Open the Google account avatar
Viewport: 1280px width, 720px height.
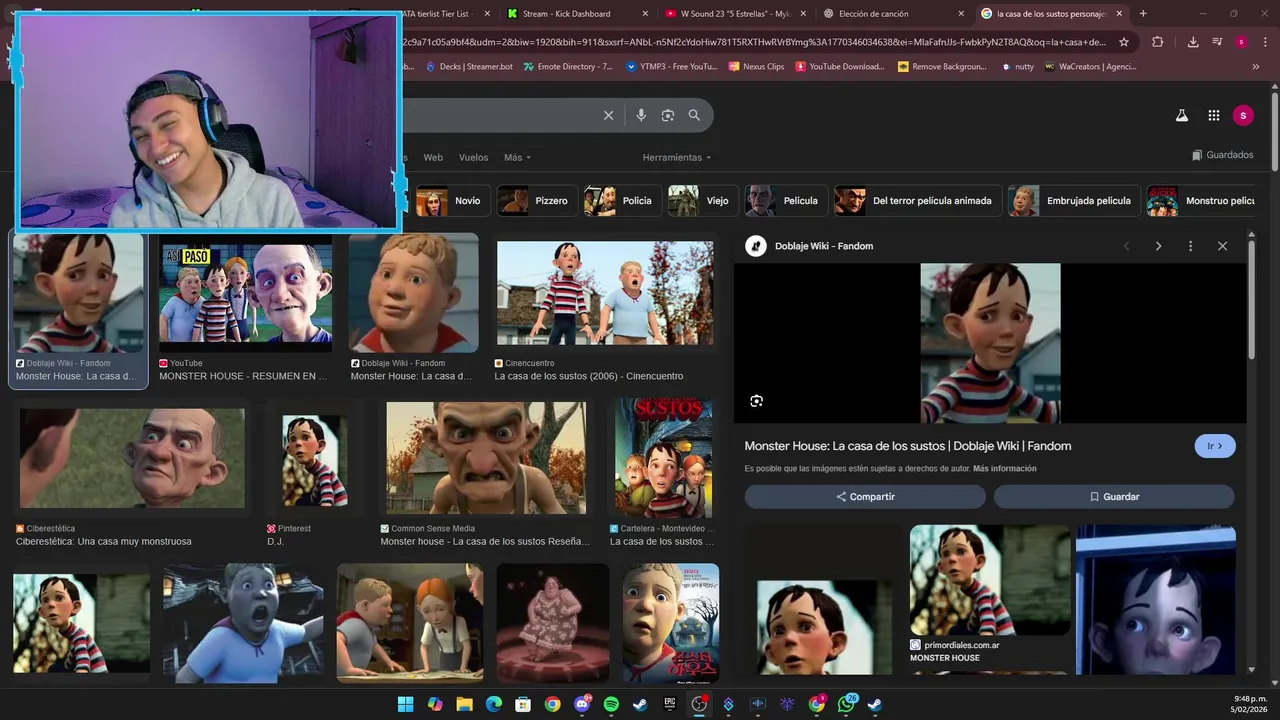[x=1243, y=115]
